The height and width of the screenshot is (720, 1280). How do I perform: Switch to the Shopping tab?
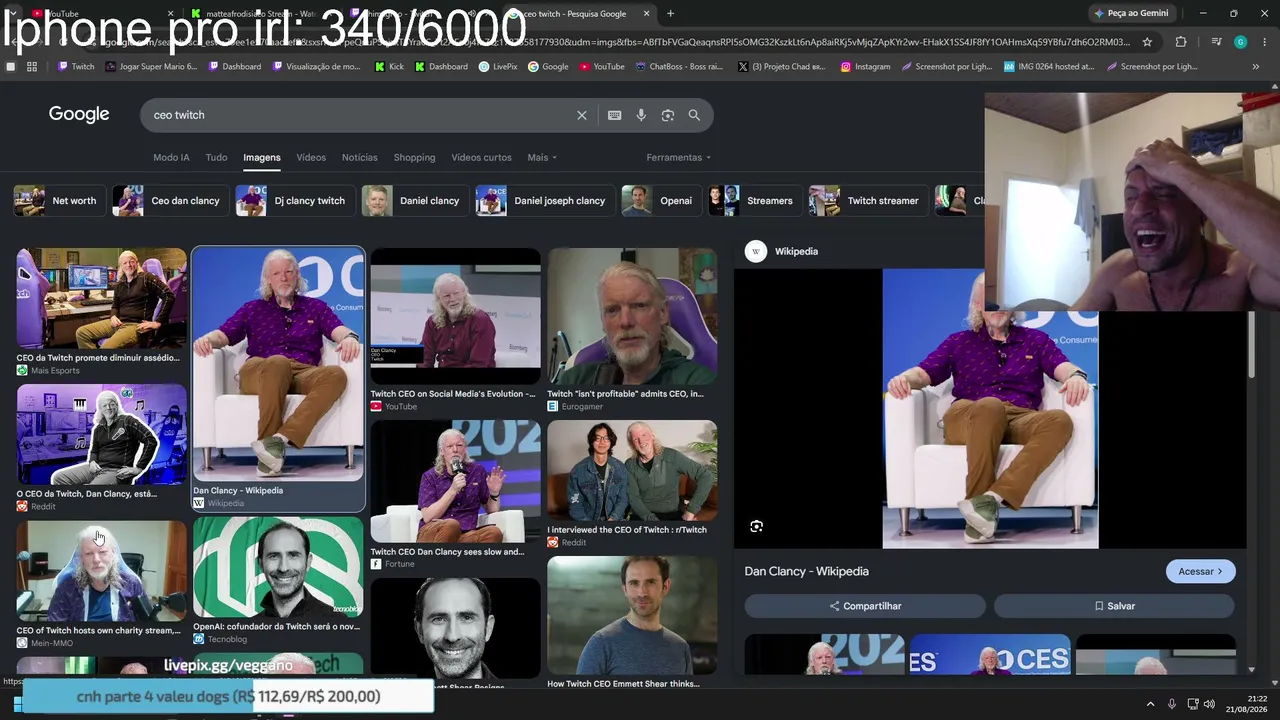(414, 157)
